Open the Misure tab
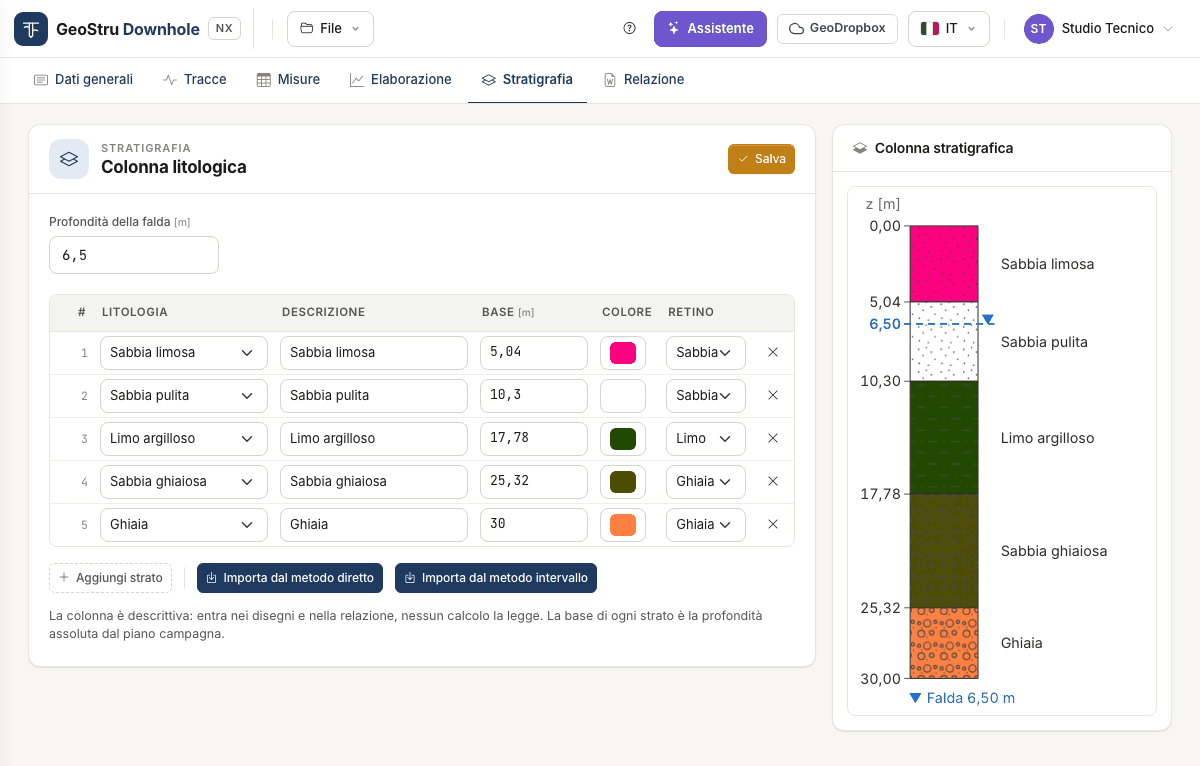This screenshot has width=1200, height=766. [x=288, y=79]
